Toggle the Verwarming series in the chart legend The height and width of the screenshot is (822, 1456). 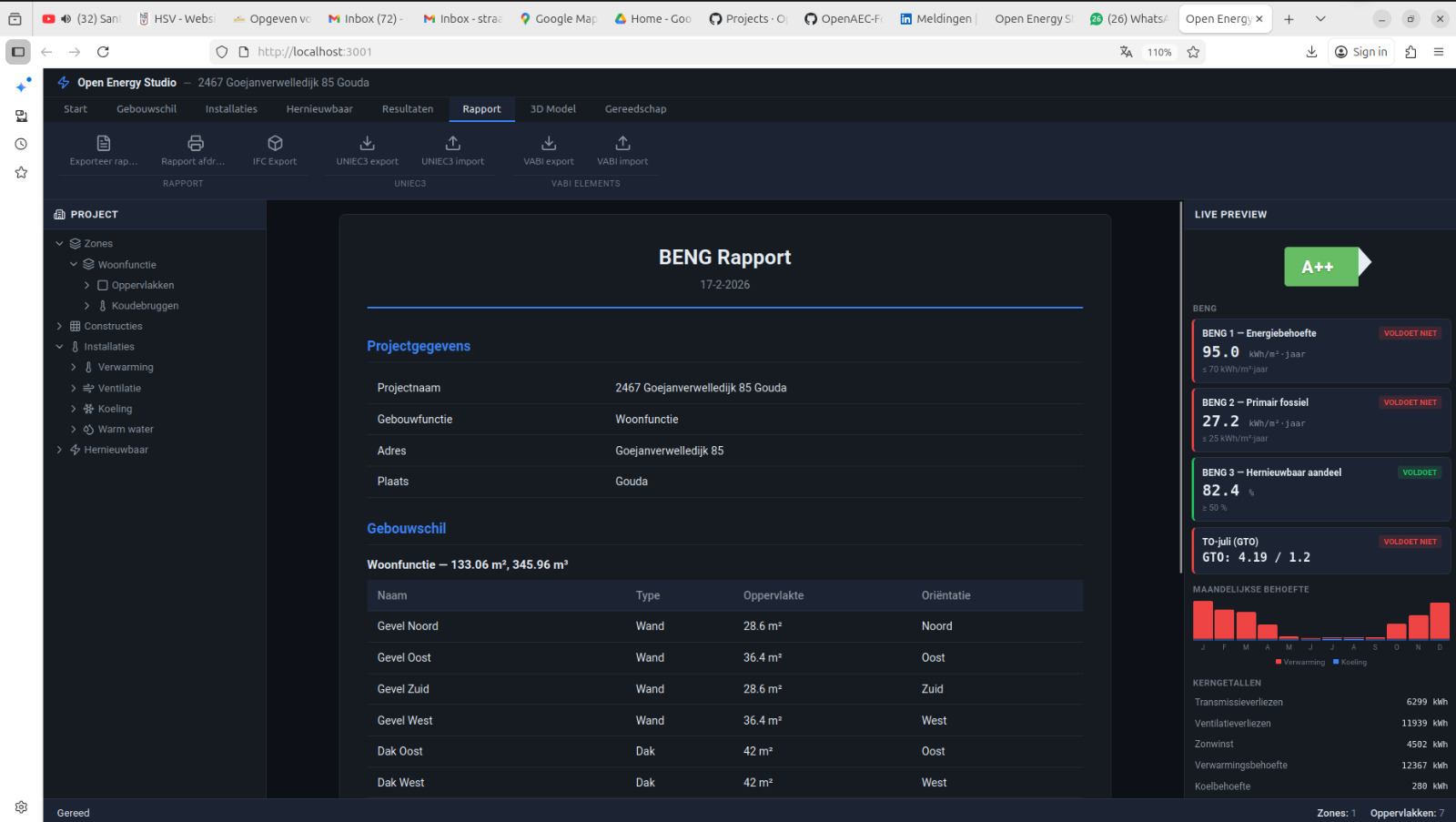1299,662
